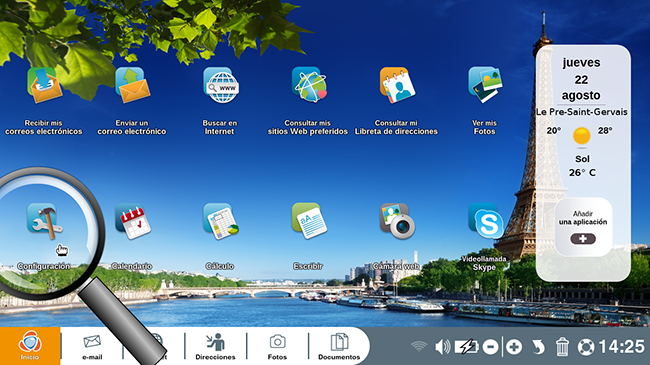Screen dimensions: 650x365
Task: Open the Direcciones tab
Action: 216,347
